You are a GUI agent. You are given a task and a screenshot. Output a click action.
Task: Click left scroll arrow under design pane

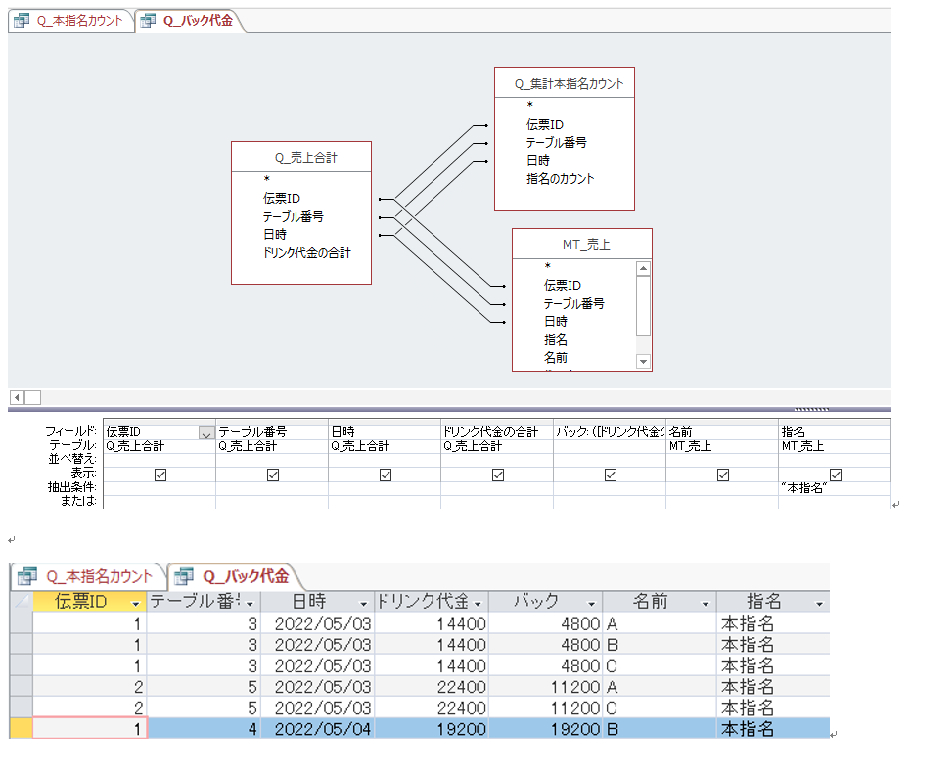click(x=17, y=397)
